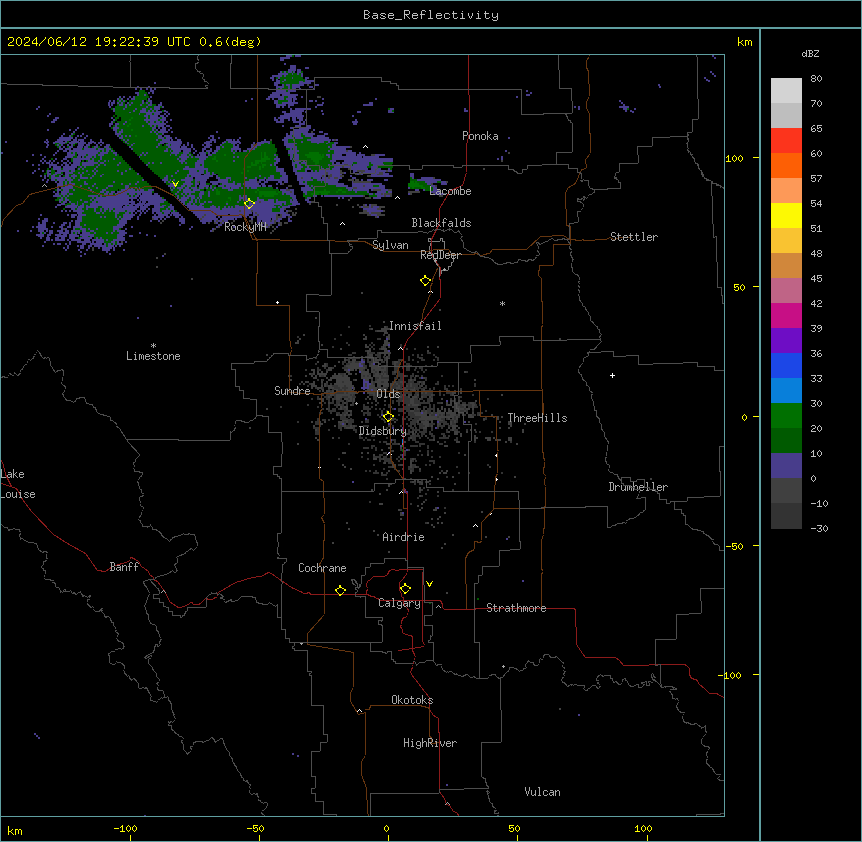
Task: Select the Blackfalds label
Action: pyautogui.click(x=441, y=223)
